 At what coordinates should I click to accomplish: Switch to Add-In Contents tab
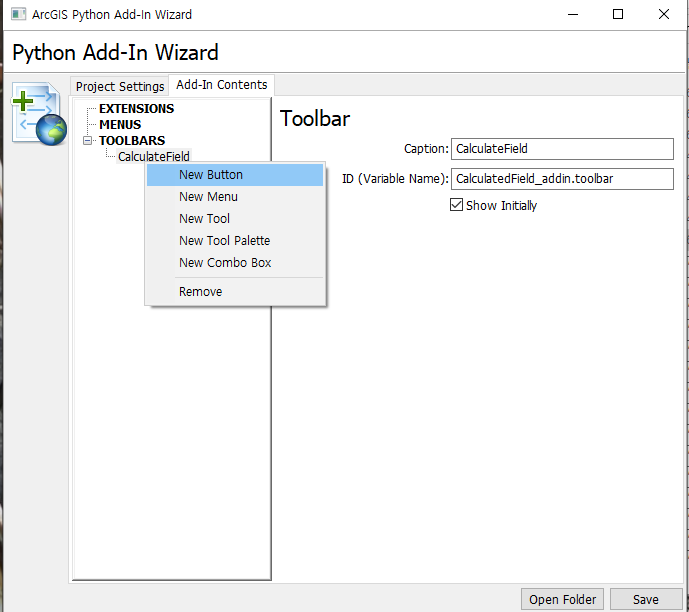point(221,84)
